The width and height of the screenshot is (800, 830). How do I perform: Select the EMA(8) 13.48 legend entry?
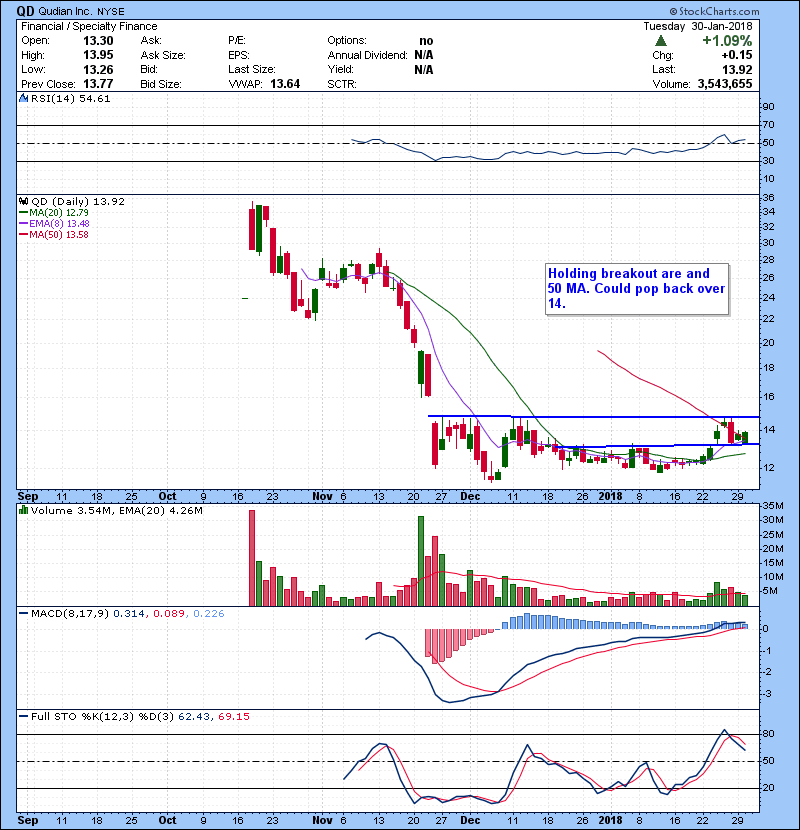pyautogui.click(x=54, y=223)
